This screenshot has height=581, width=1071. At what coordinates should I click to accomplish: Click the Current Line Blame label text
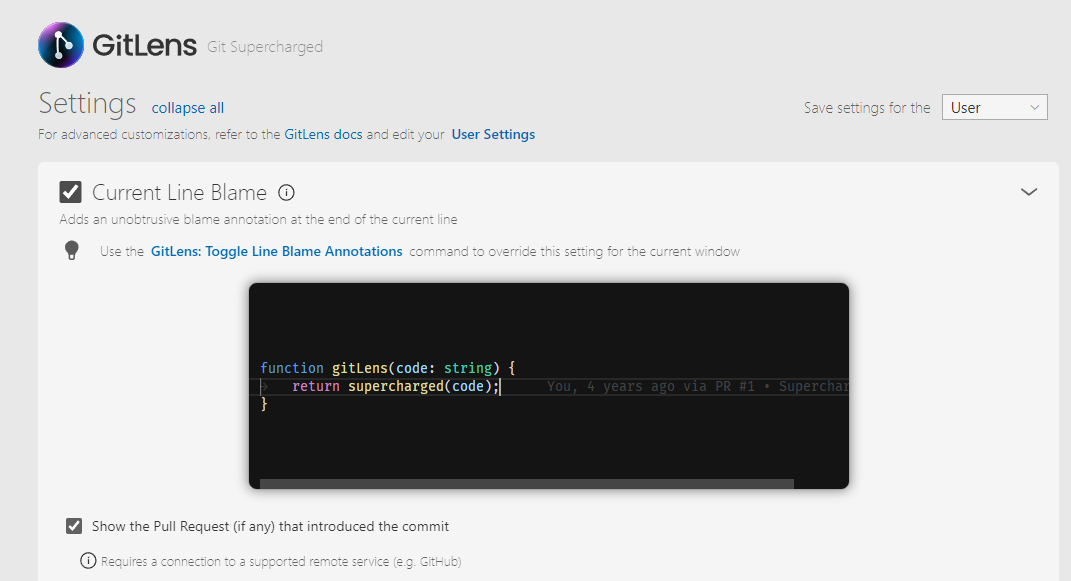pos(179,191)
